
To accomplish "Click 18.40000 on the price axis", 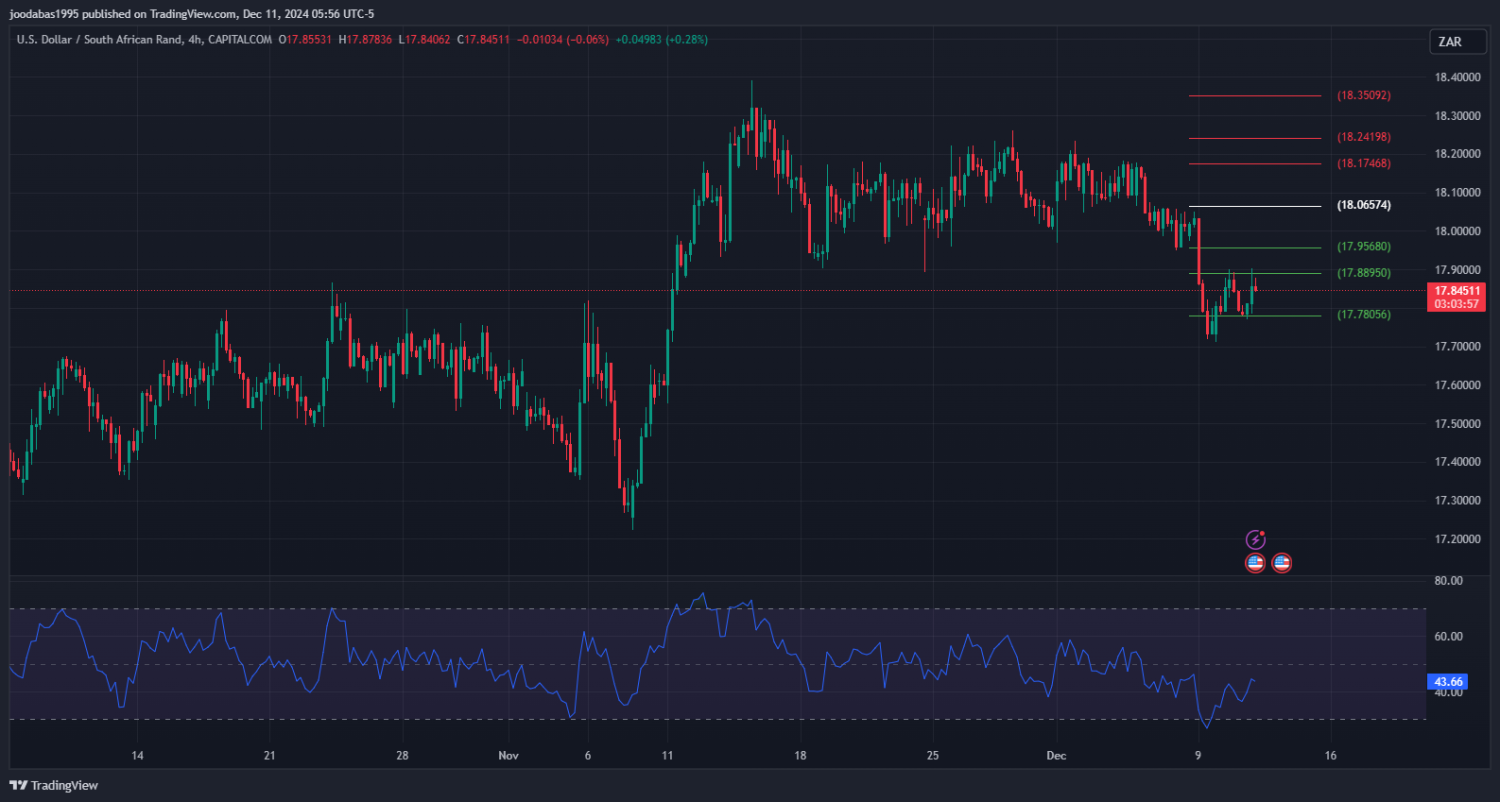I will click(1457, 77).
